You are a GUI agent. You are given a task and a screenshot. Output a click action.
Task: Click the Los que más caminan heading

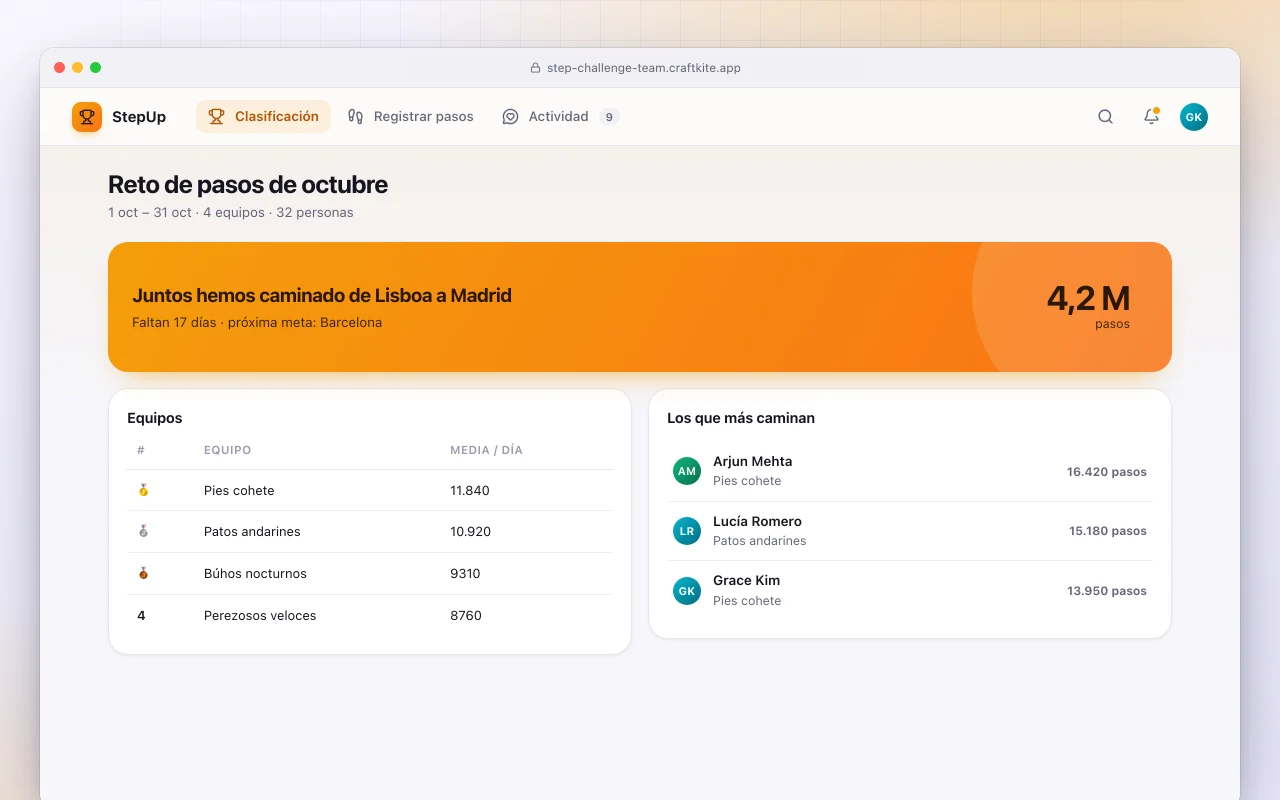coord(741,418)
